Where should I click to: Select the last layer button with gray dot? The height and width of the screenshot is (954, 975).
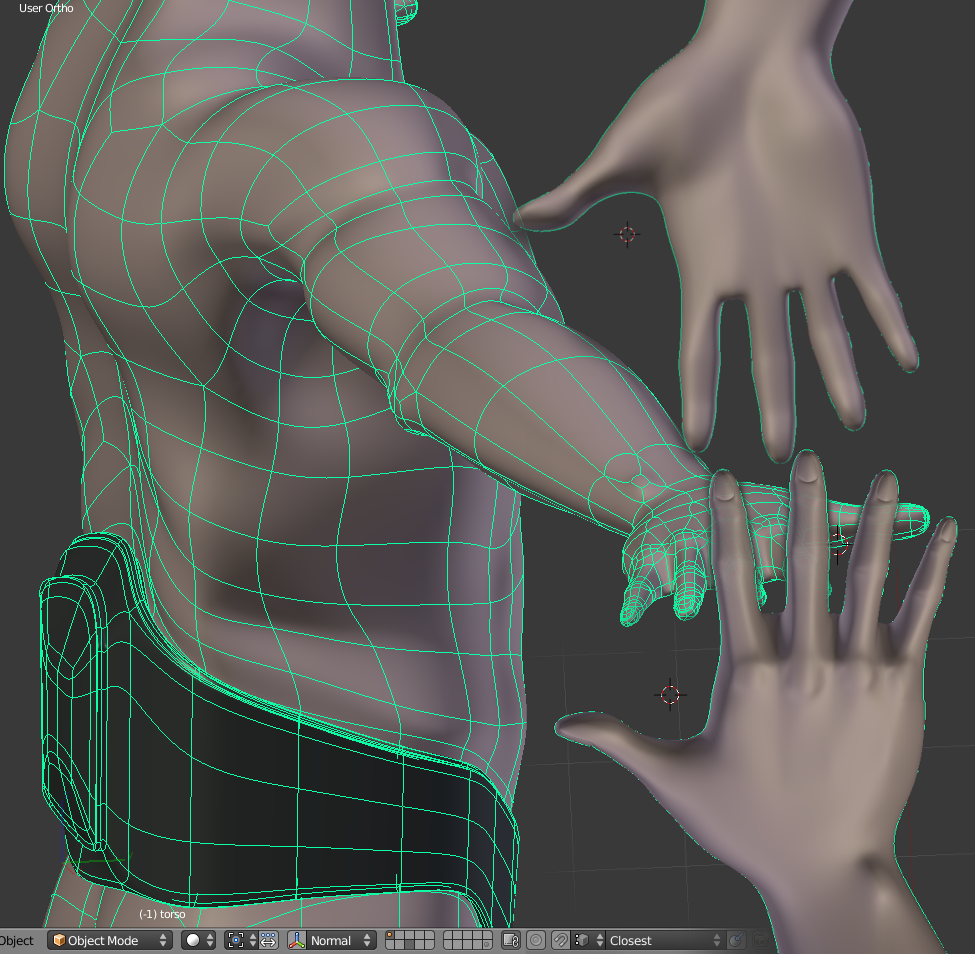(x=486, y=945)
